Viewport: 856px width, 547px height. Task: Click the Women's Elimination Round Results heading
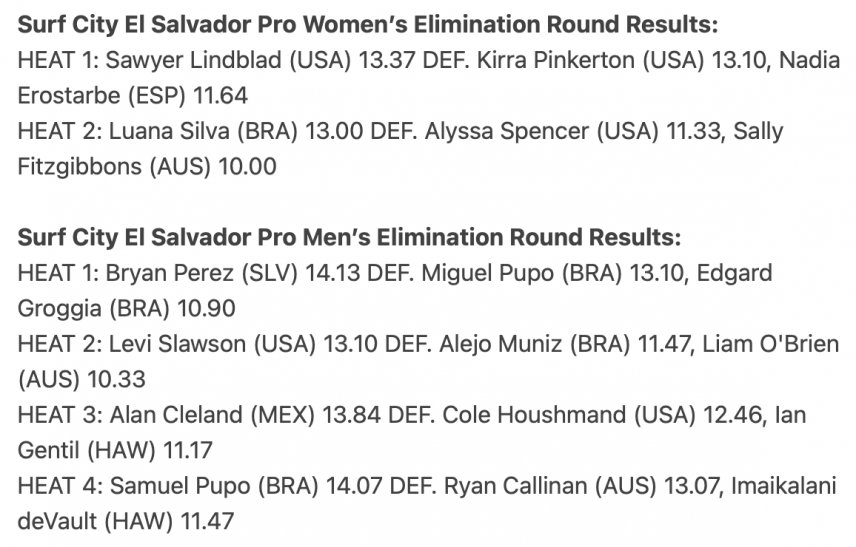point(367,25)
